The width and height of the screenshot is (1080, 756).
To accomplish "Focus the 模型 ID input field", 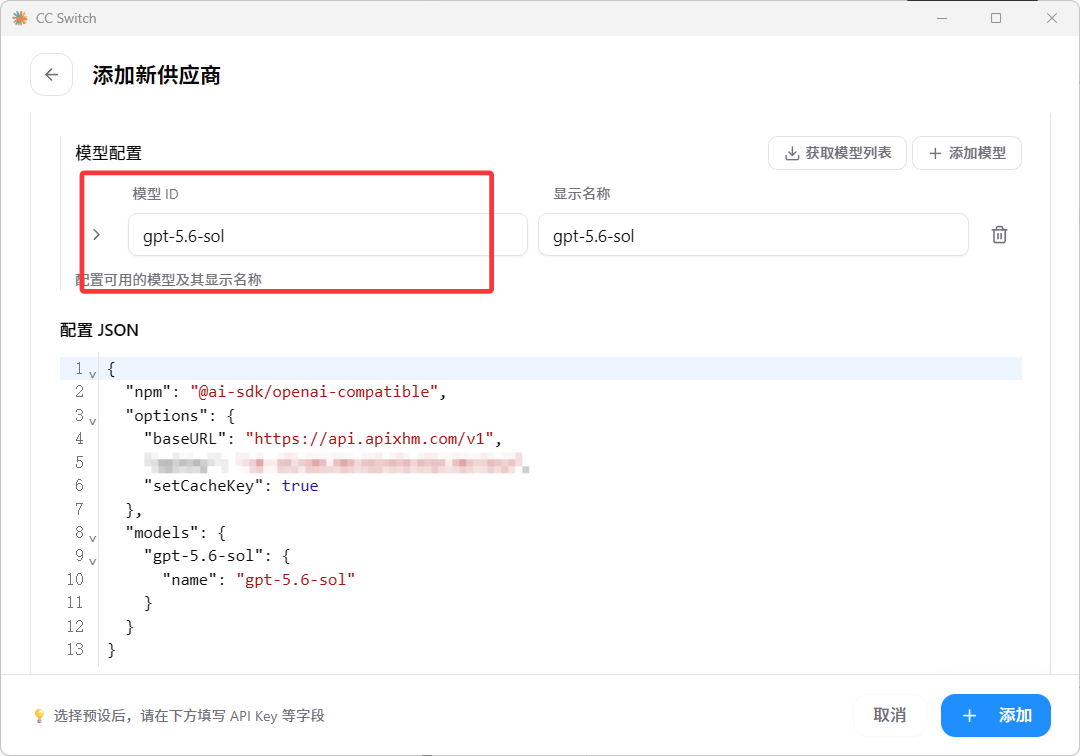I will click(x=328, y=235).
